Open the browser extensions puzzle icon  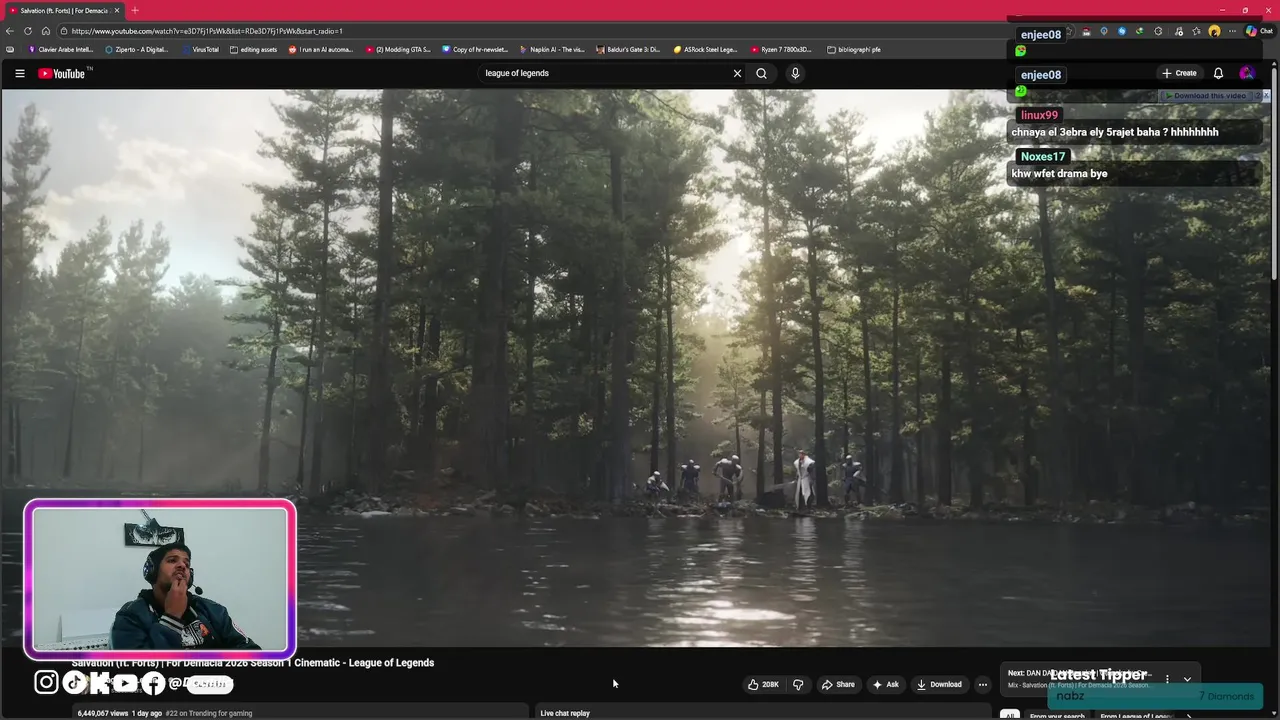[x=1158, y=31]
